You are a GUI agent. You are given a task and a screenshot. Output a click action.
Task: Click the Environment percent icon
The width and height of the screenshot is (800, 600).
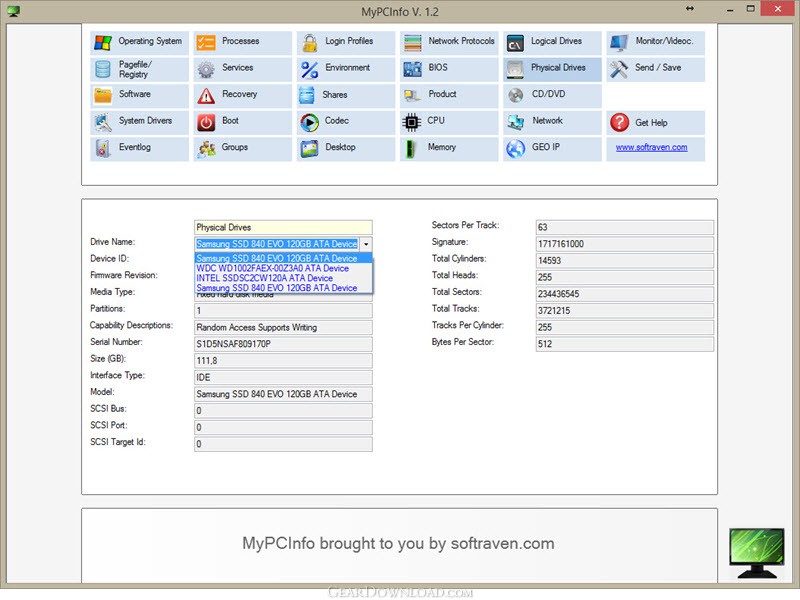pos(309,69)
